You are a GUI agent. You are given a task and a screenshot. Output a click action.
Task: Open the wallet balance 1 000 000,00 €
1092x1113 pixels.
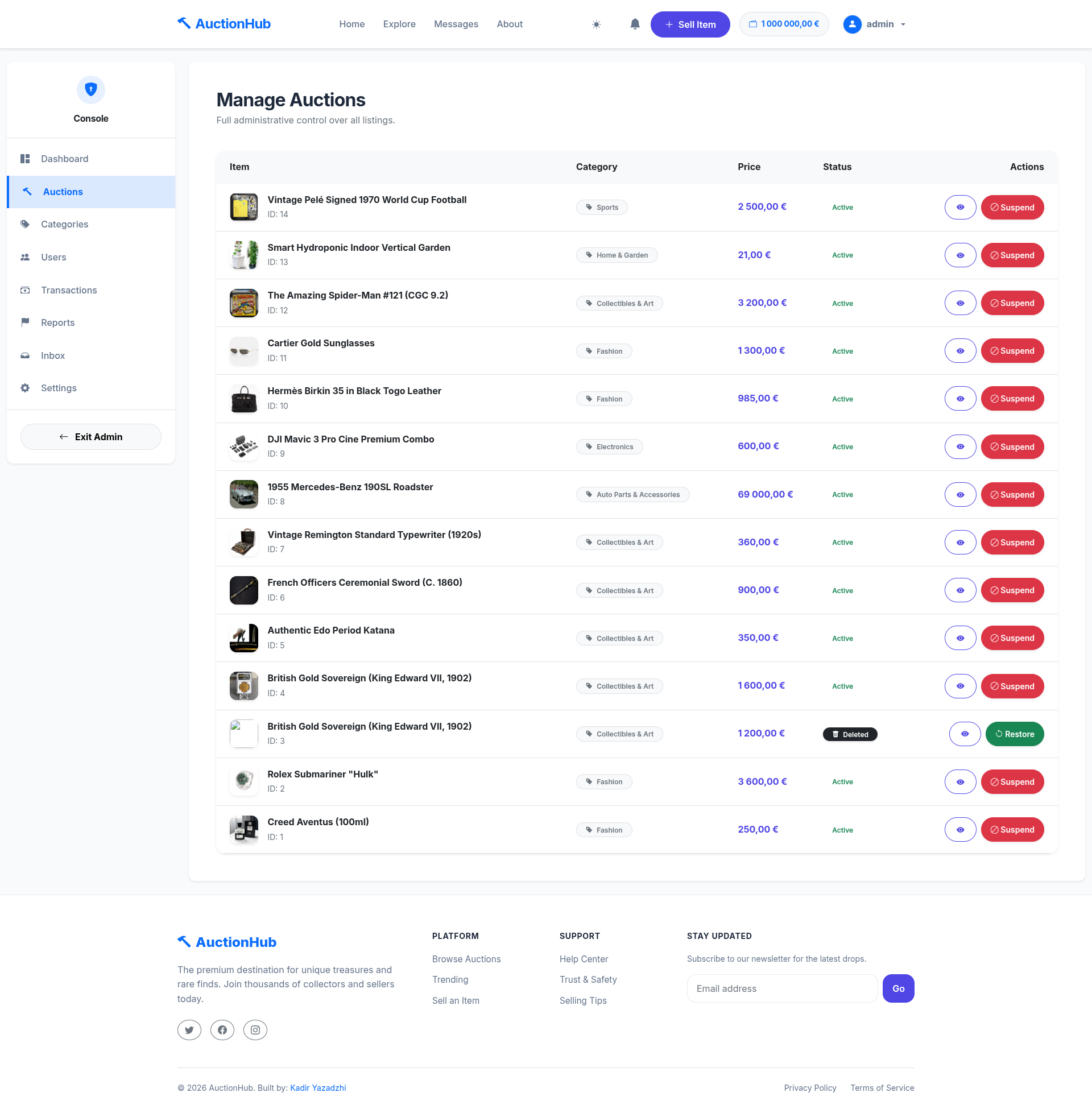(784, 24)
